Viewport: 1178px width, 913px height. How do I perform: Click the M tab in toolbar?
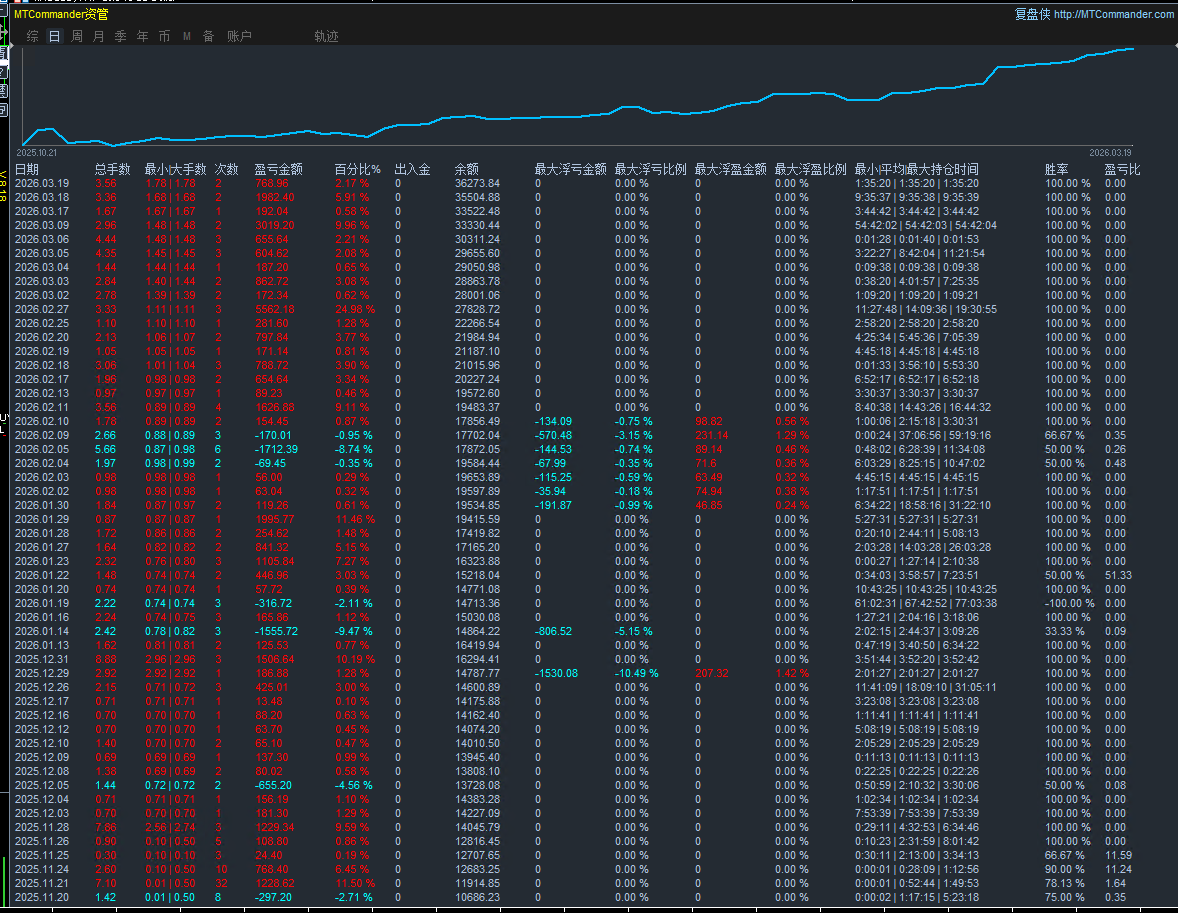[x=186, y=36]
